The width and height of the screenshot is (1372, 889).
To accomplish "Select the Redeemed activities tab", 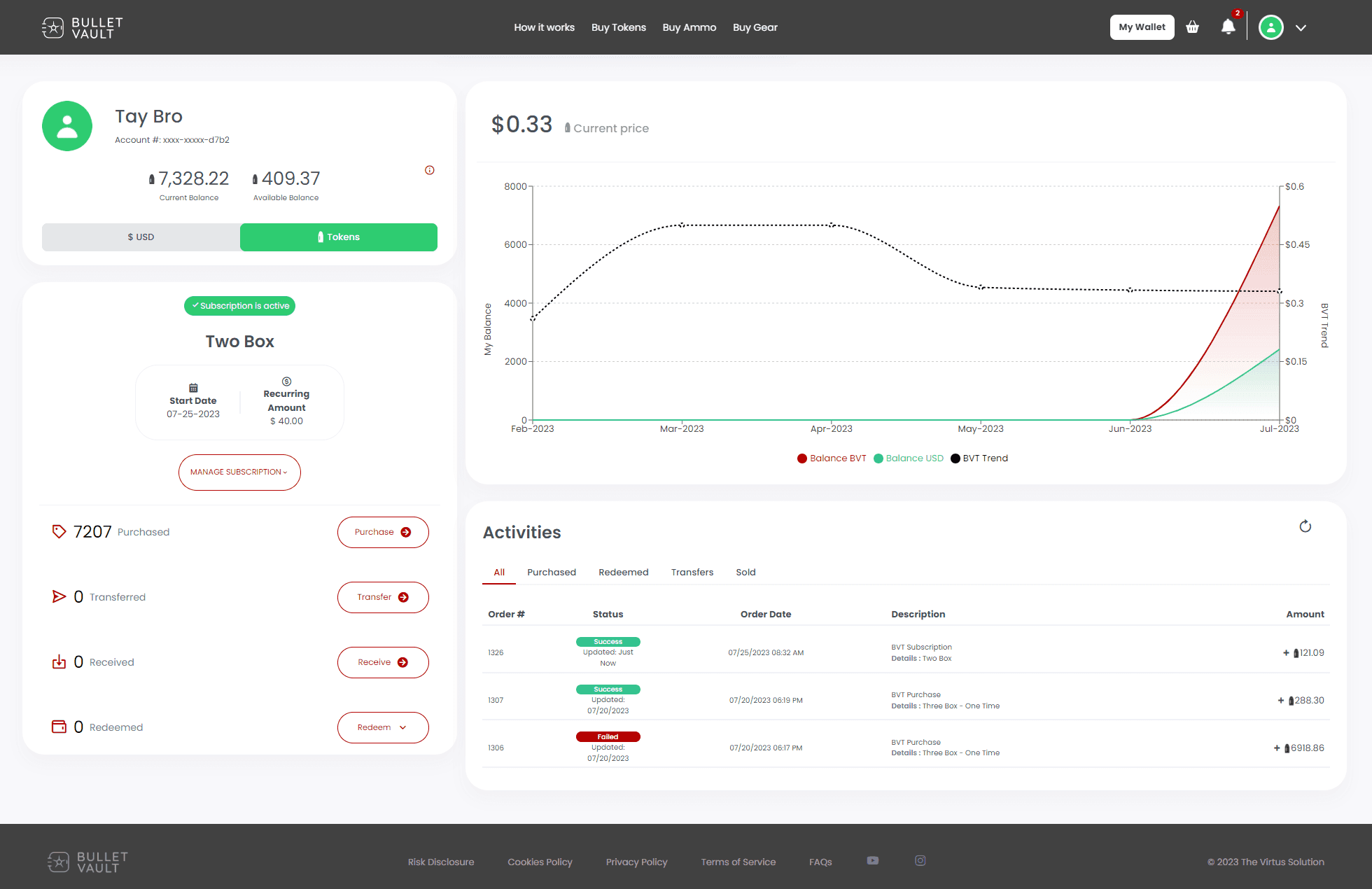I will click(x=623, y=573).
